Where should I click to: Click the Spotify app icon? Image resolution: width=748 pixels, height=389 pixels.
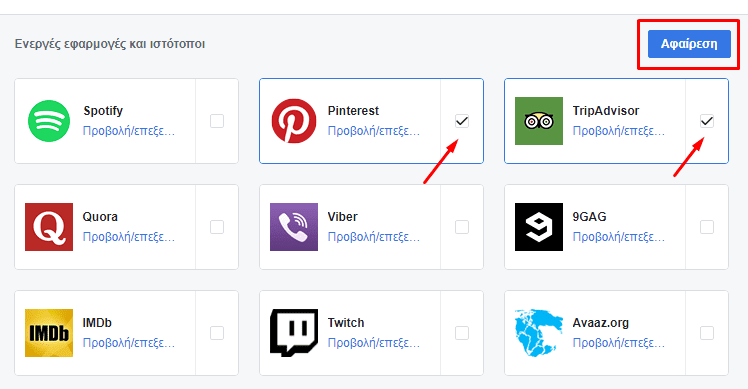coord(49,121)
